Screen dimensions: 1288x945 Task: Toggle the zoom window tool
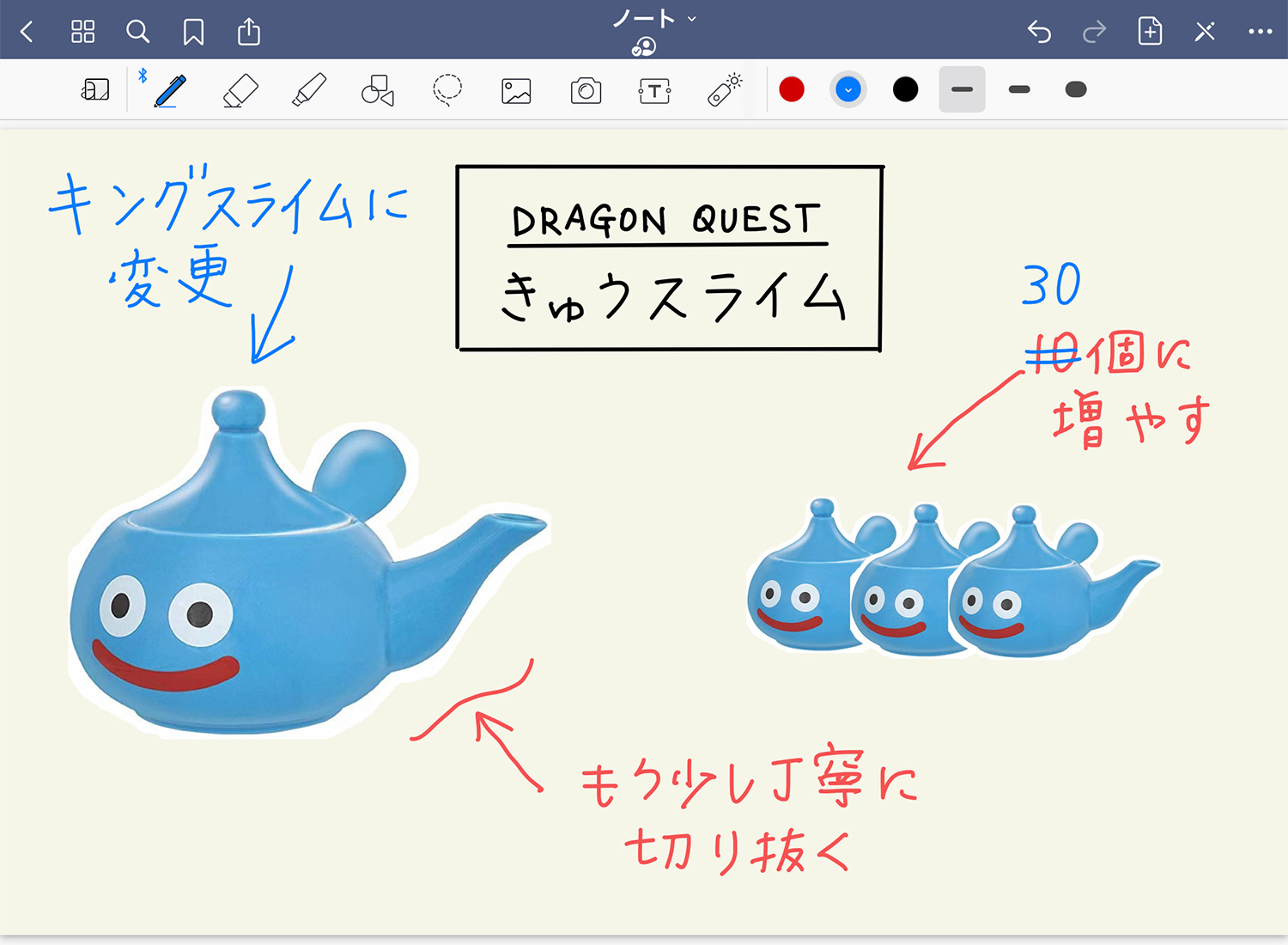point(95,89)
